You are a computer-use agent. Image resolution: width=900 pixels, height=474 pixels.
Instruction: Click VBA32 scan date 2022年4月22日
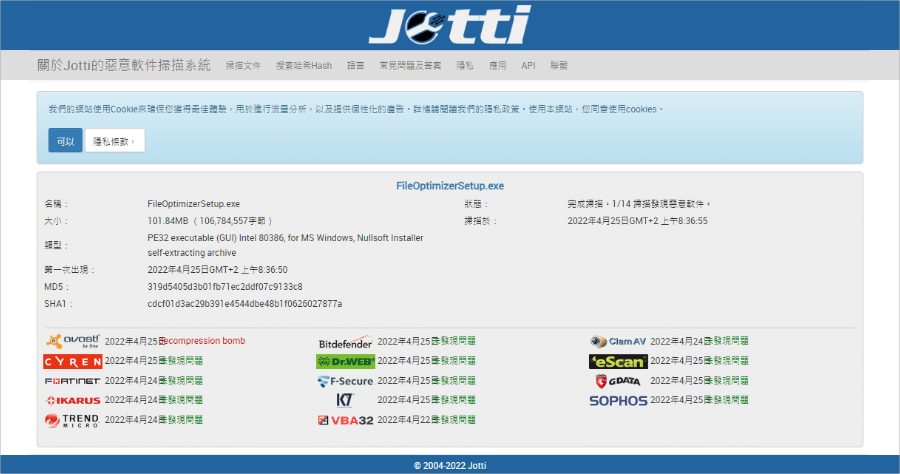coord(409,420)
